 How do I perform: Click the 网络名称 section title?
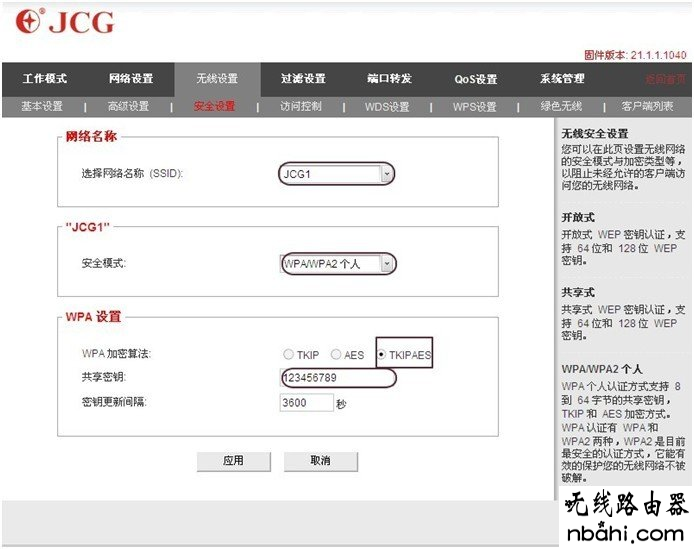click(91, 136)
